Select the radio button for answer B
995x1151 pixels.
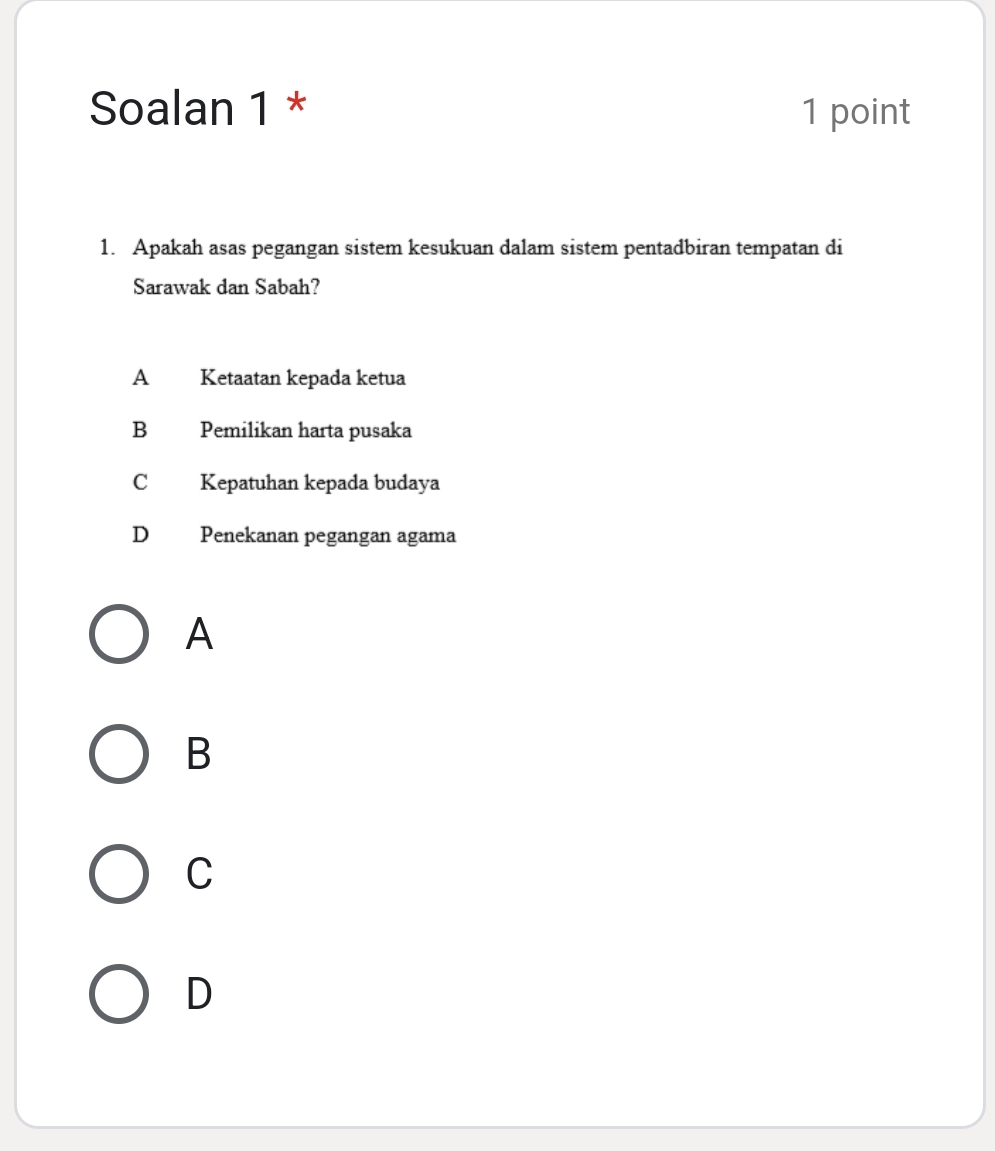point(119,754)
